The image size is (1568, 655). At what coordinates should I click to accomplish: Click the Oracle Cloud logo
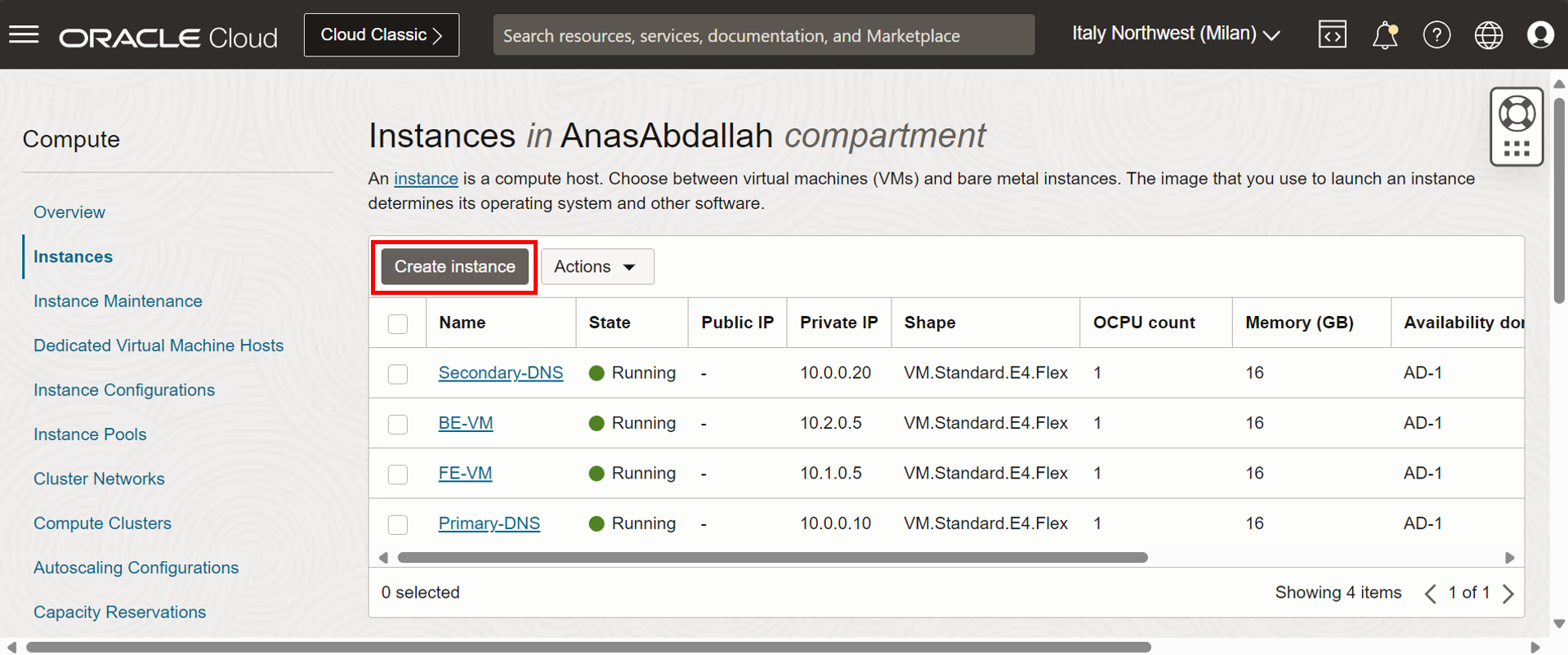coord(168,38)
